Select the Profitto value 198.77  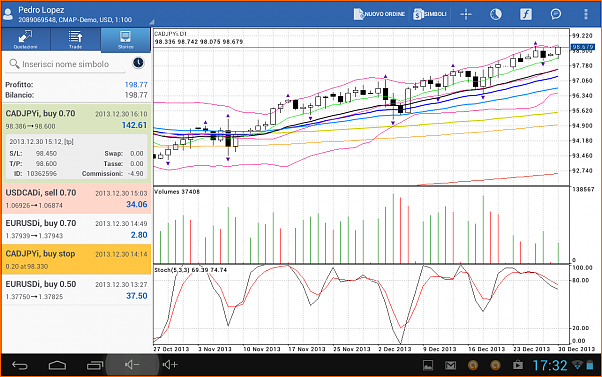(136, 84)
